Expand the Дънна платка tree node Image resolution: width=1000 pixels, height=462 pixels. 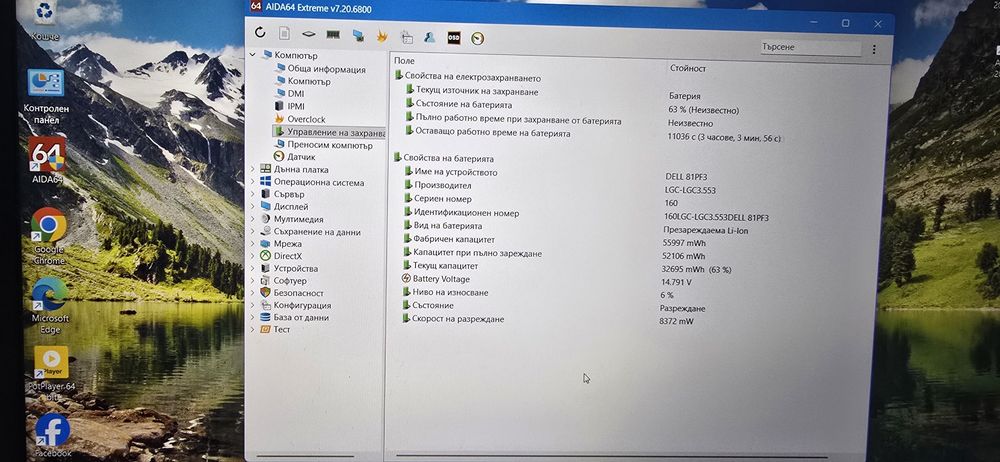click(x=253, y=169)
